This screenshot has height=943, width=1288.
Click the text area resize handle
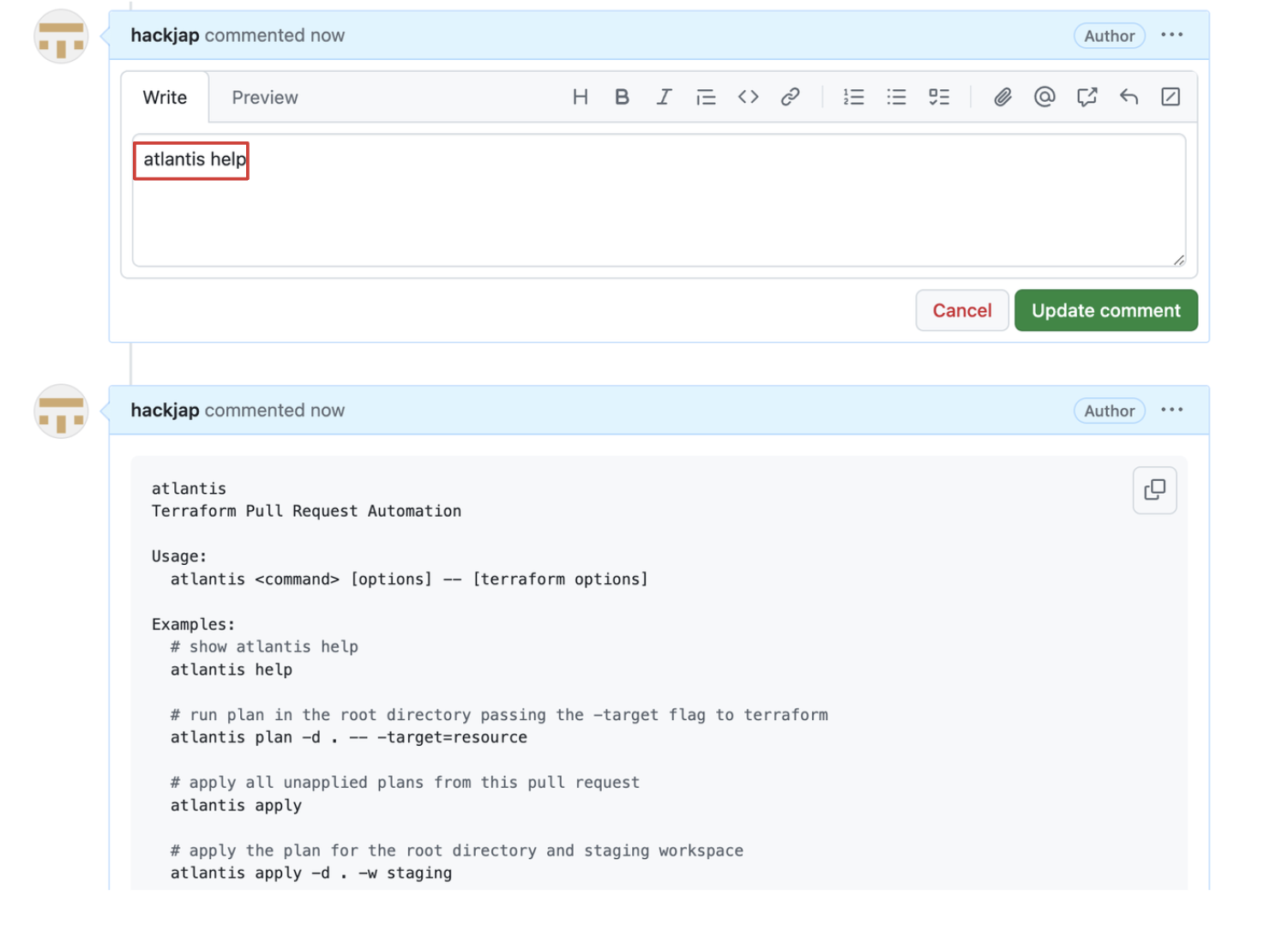pos(1179,260)
